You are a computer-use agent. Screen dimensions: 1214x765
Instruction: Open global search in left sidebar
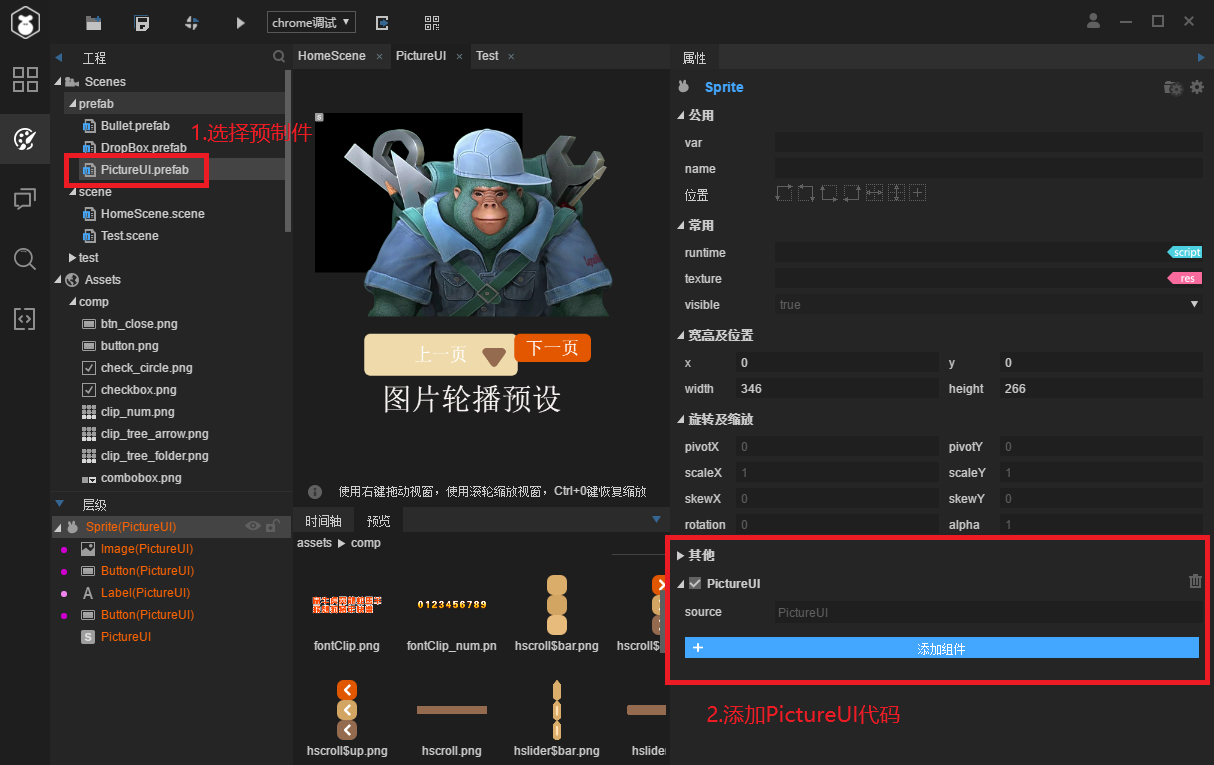click(25, 259)
